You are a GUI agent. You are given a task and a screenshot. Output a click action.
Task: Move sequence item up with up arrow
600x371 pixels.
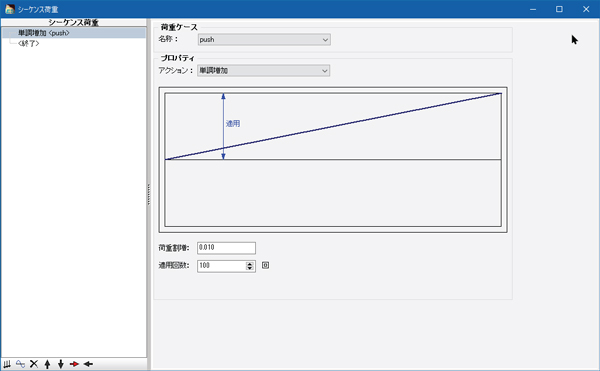click(47, 364)
